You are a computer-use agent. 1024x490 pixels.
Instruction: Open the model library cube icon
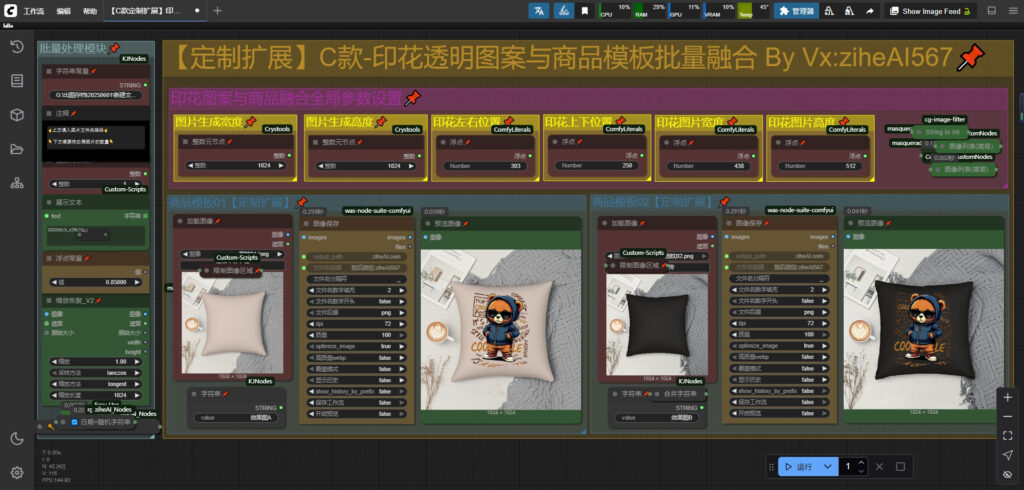[17, 115]
